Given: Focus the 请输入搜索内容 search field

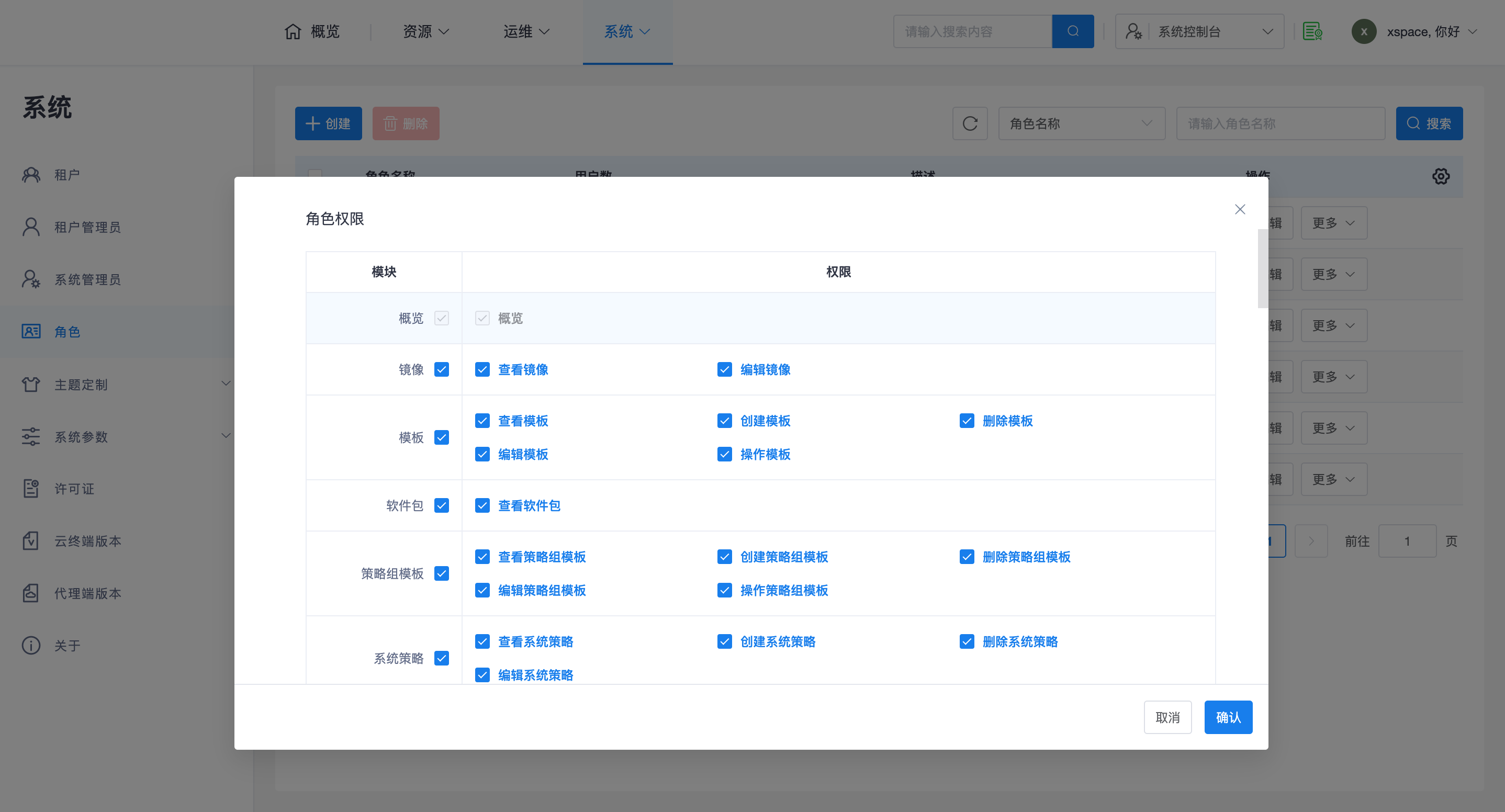Looking at the screenshot, I should coord(973,31).
